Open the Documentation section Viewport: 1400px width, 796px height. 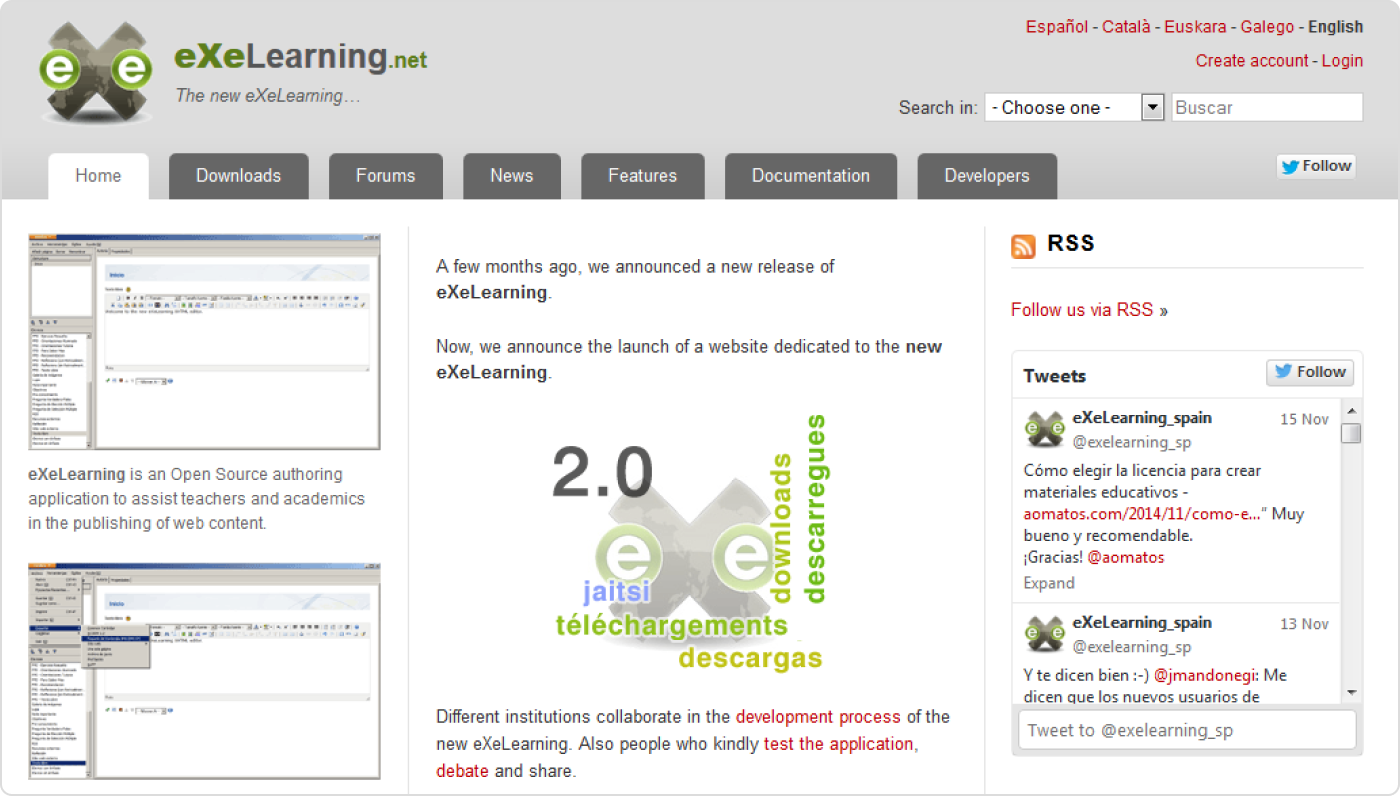810,175
